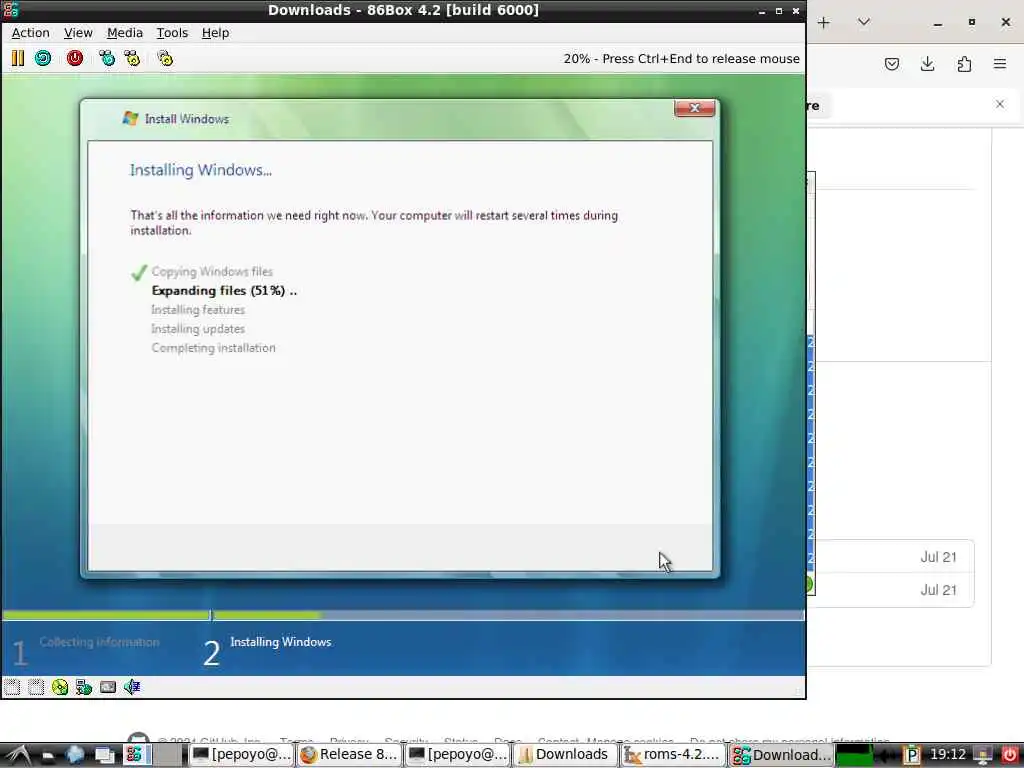The width and height of the screenshot is (1024, 768).
Task: Click the 'Installing updates' step text
Action: pos(198,328)
